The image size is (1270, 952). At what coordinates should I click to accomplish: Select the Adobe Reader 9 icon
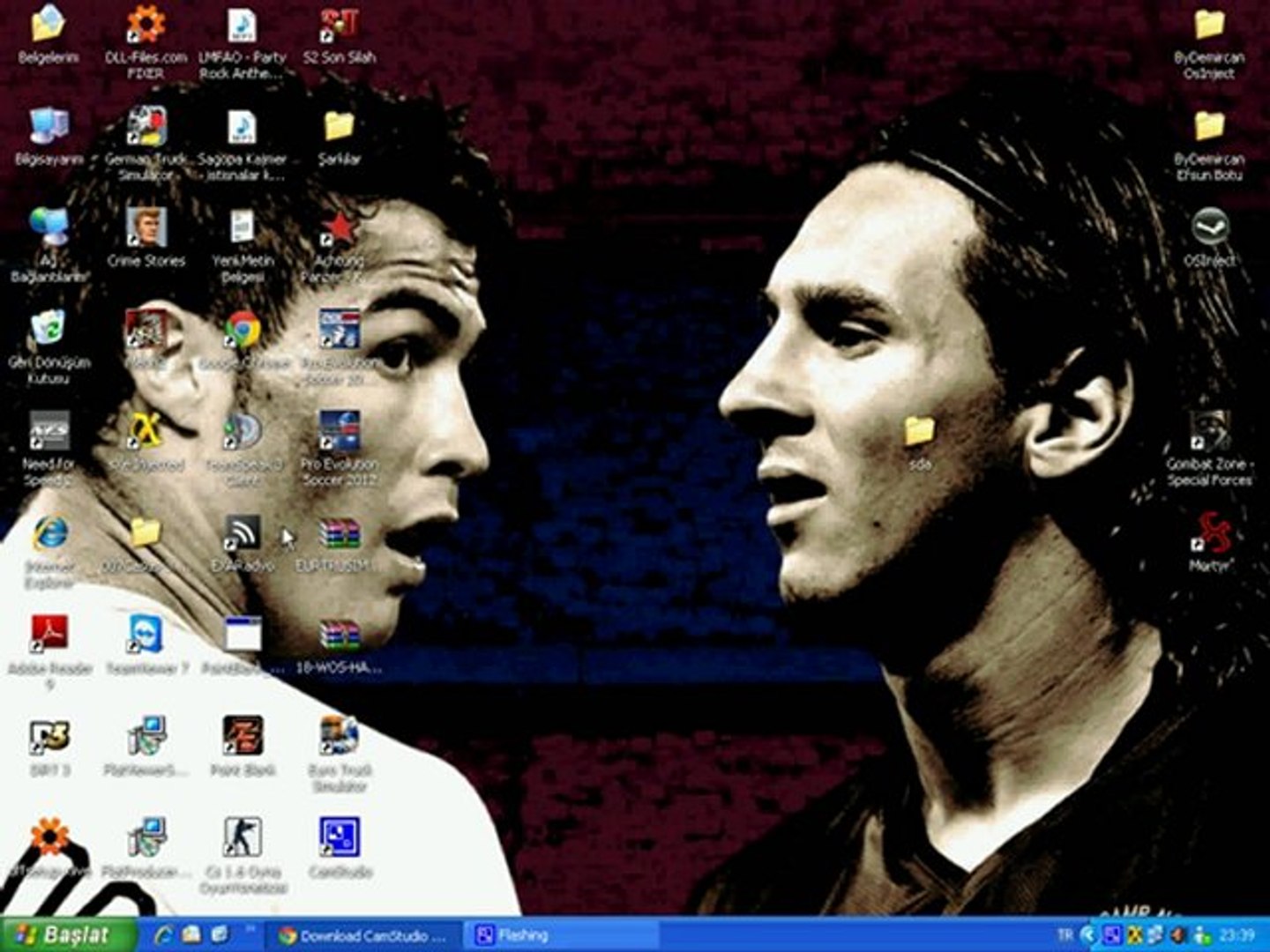49,635
